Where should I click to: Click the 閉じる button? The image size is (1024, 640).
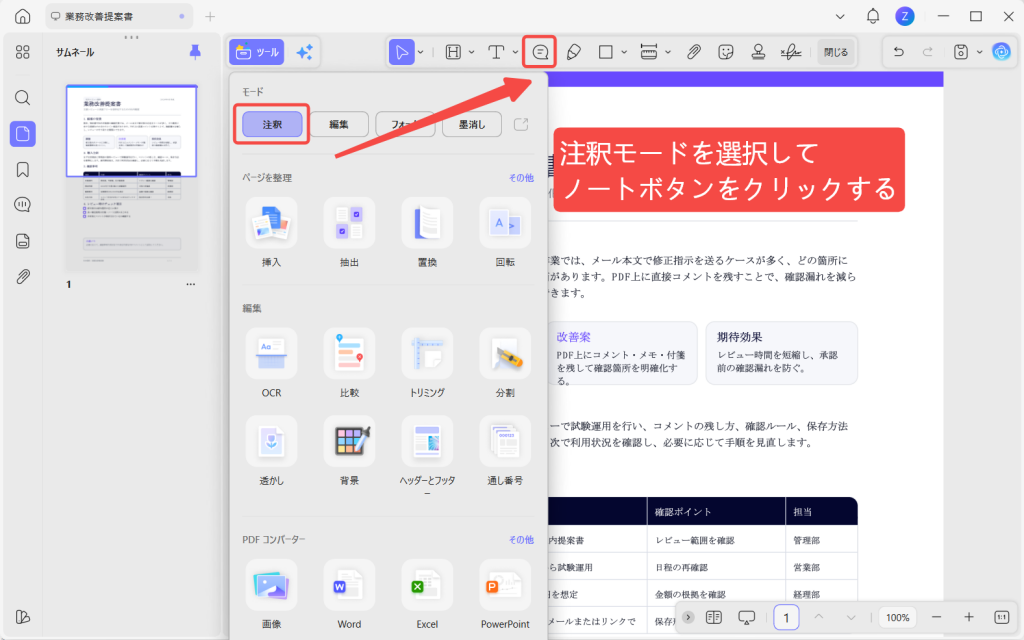(x=836, y=52)
